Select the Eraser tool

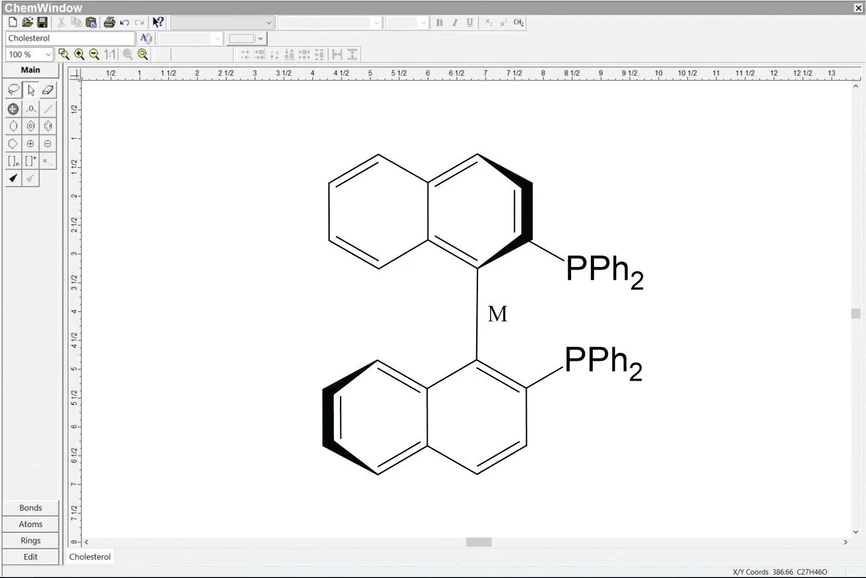pos(47,89)
